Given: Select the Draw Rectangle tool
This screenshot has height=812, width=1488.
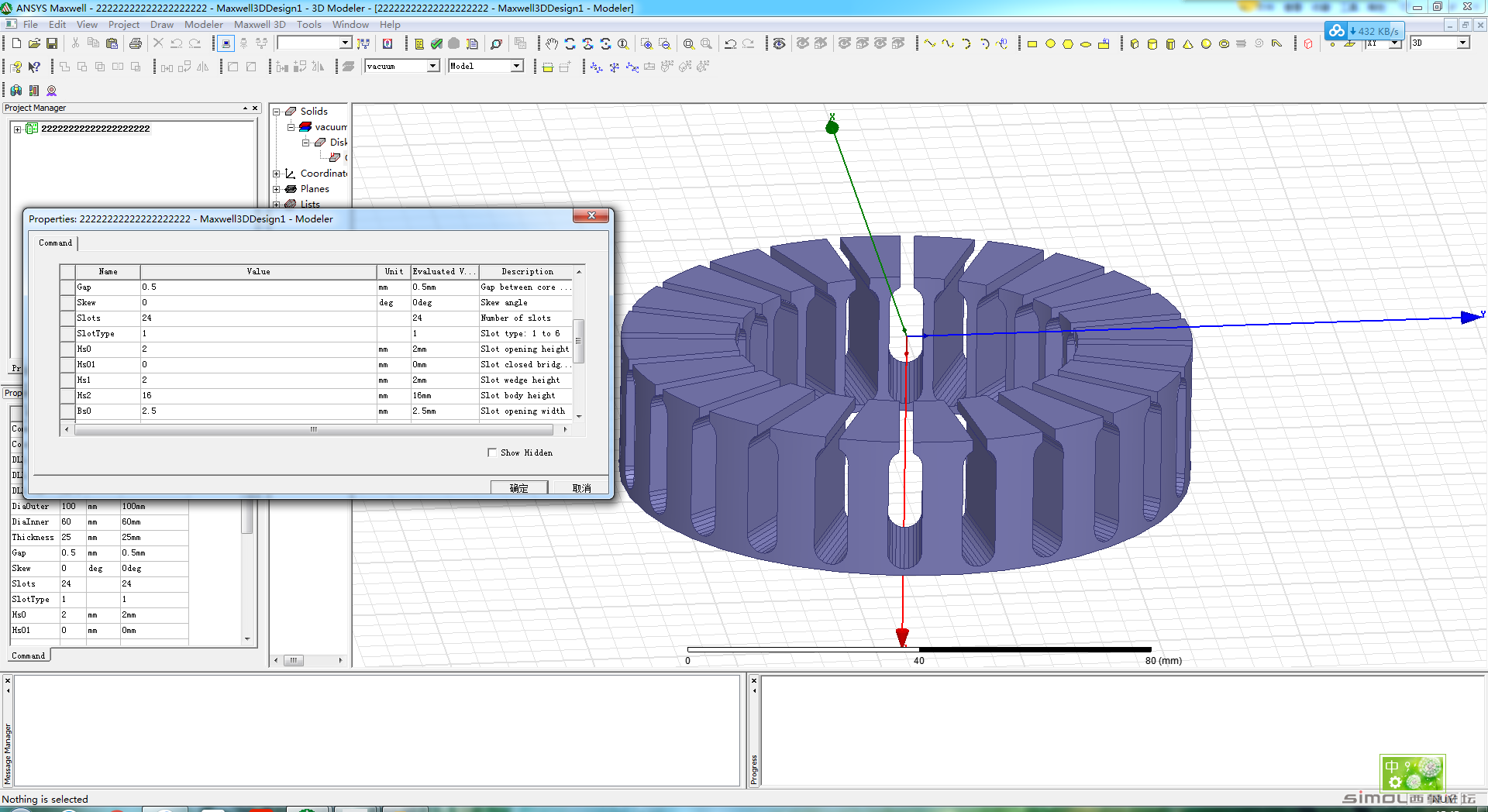Looking at the screenshot, I should [1032, 43].
